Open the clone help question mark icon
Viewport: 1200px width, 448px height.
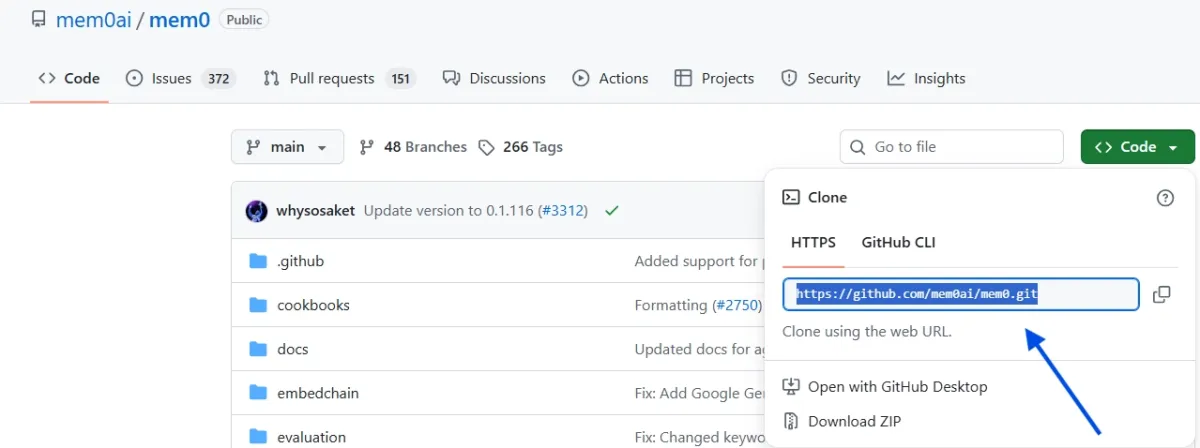(x=1165, y=198)
